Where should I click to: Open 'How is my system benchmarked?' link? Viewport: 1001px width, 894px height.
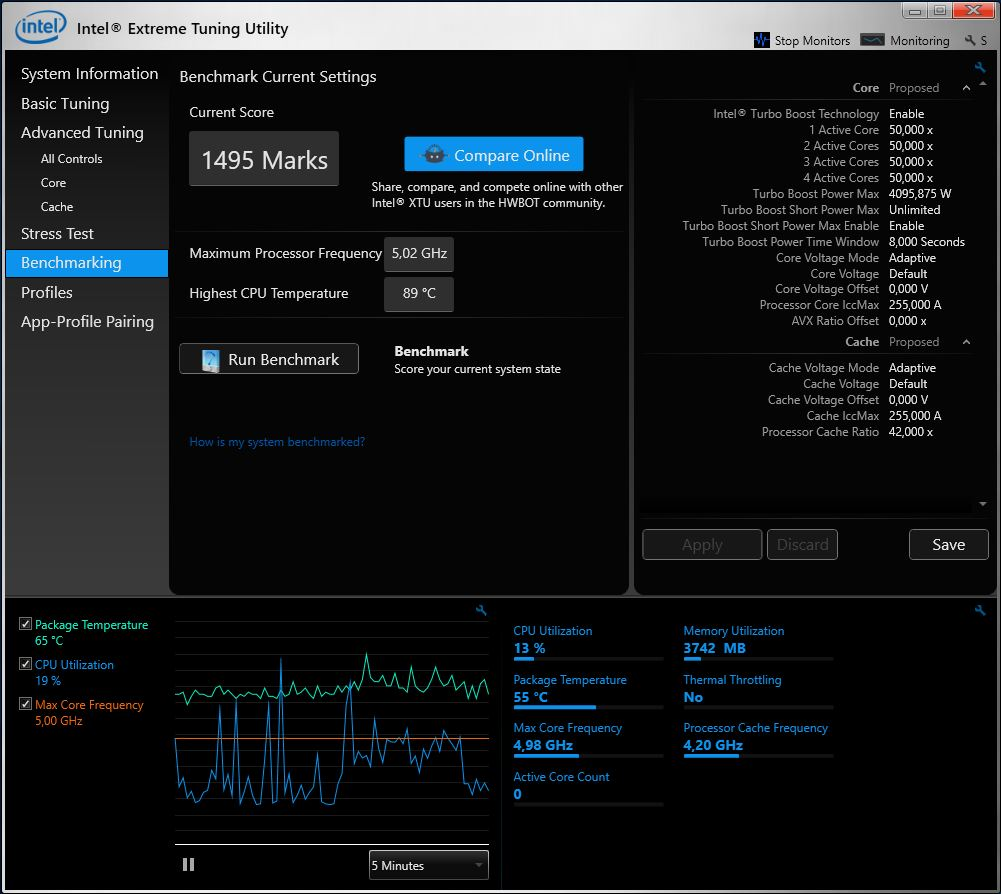277,442
